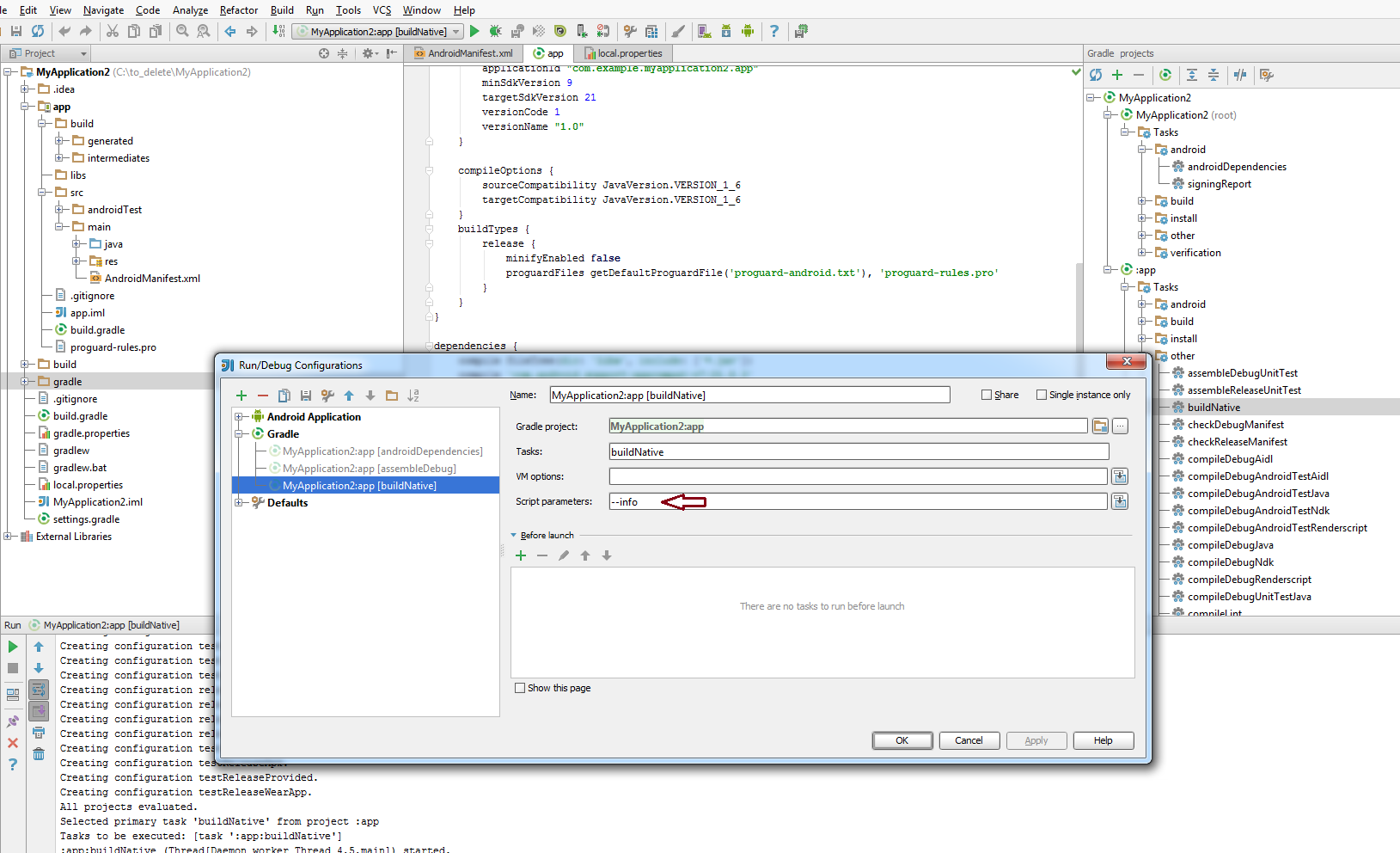Image resolution: width=1400 pixels, height=853 pixels.
Task: Collapse the Before launch section
Action: 514,535
